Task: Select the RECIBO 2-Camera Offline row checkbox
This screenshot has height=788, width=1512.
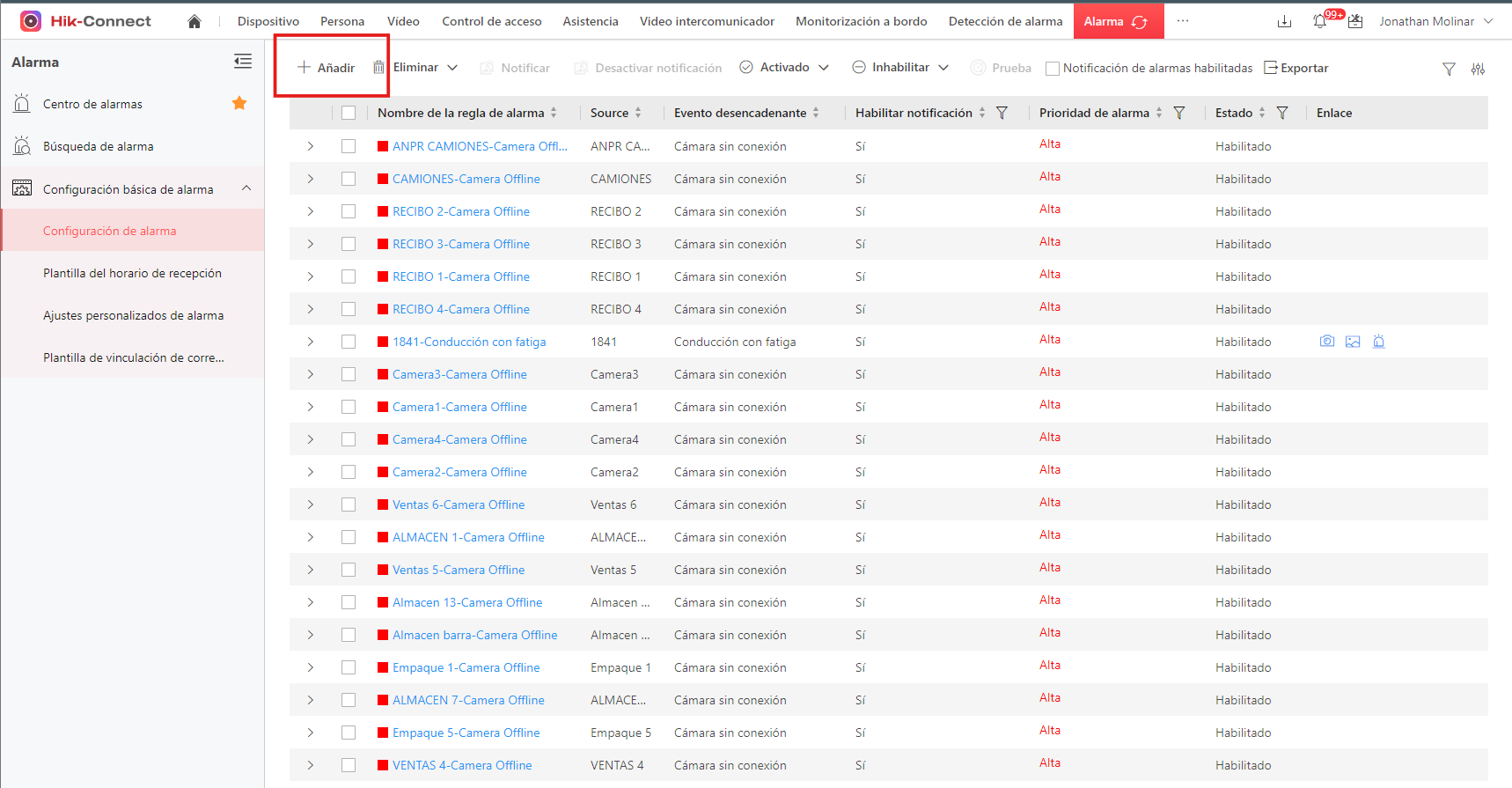Action: [x=349, y=211]
